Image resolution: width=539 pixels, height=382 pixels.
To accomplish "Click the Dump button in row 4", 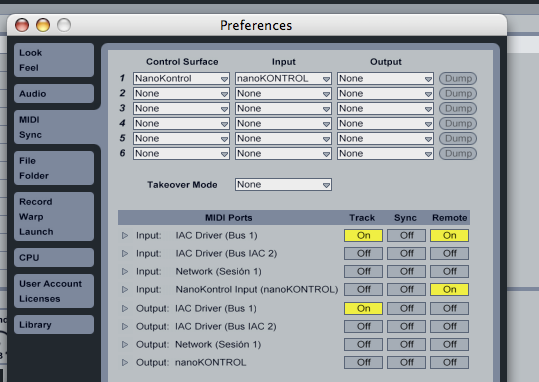I will pos(458,123).
